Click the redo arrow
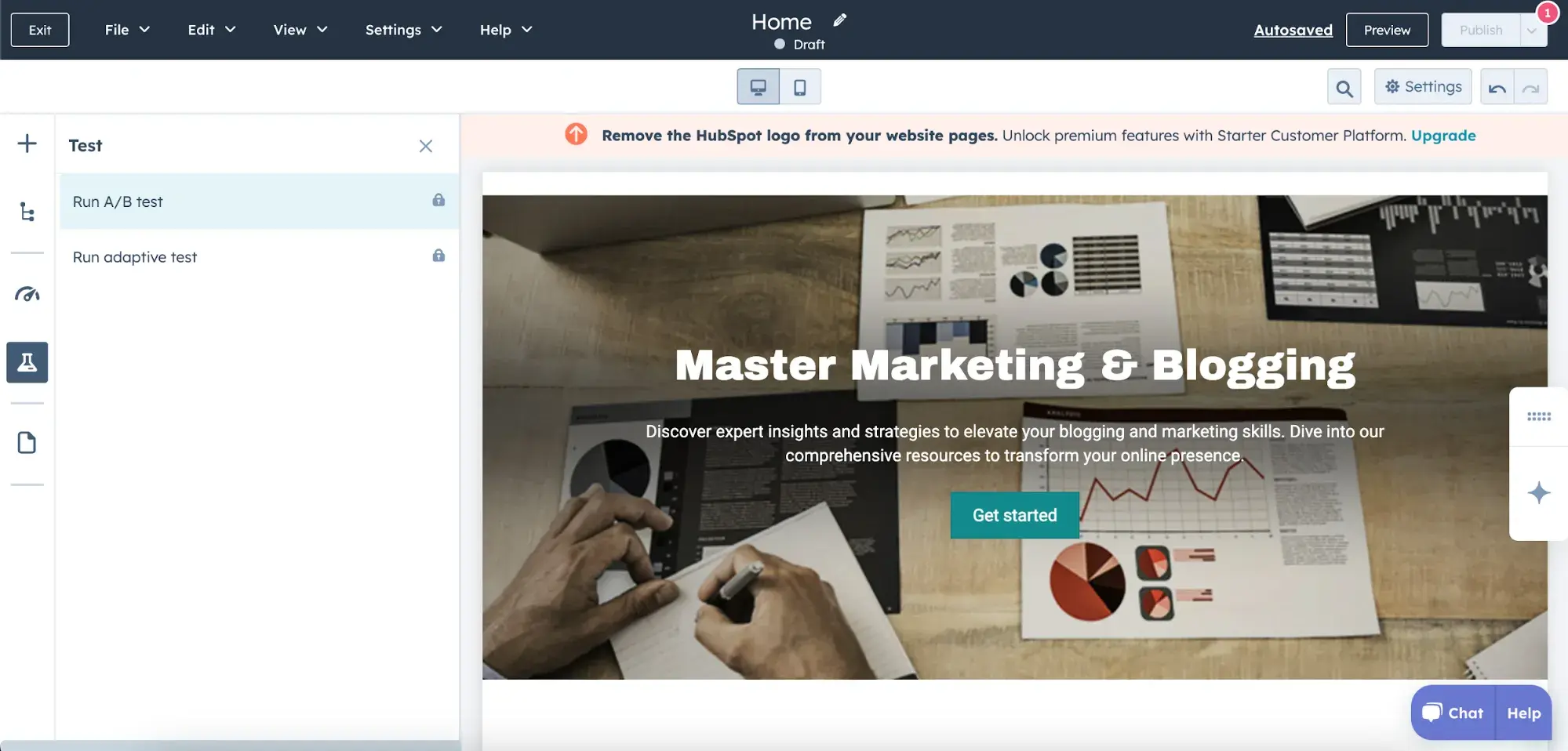The height and width of the screenshot is (751, 1568). pos(1531,88)
